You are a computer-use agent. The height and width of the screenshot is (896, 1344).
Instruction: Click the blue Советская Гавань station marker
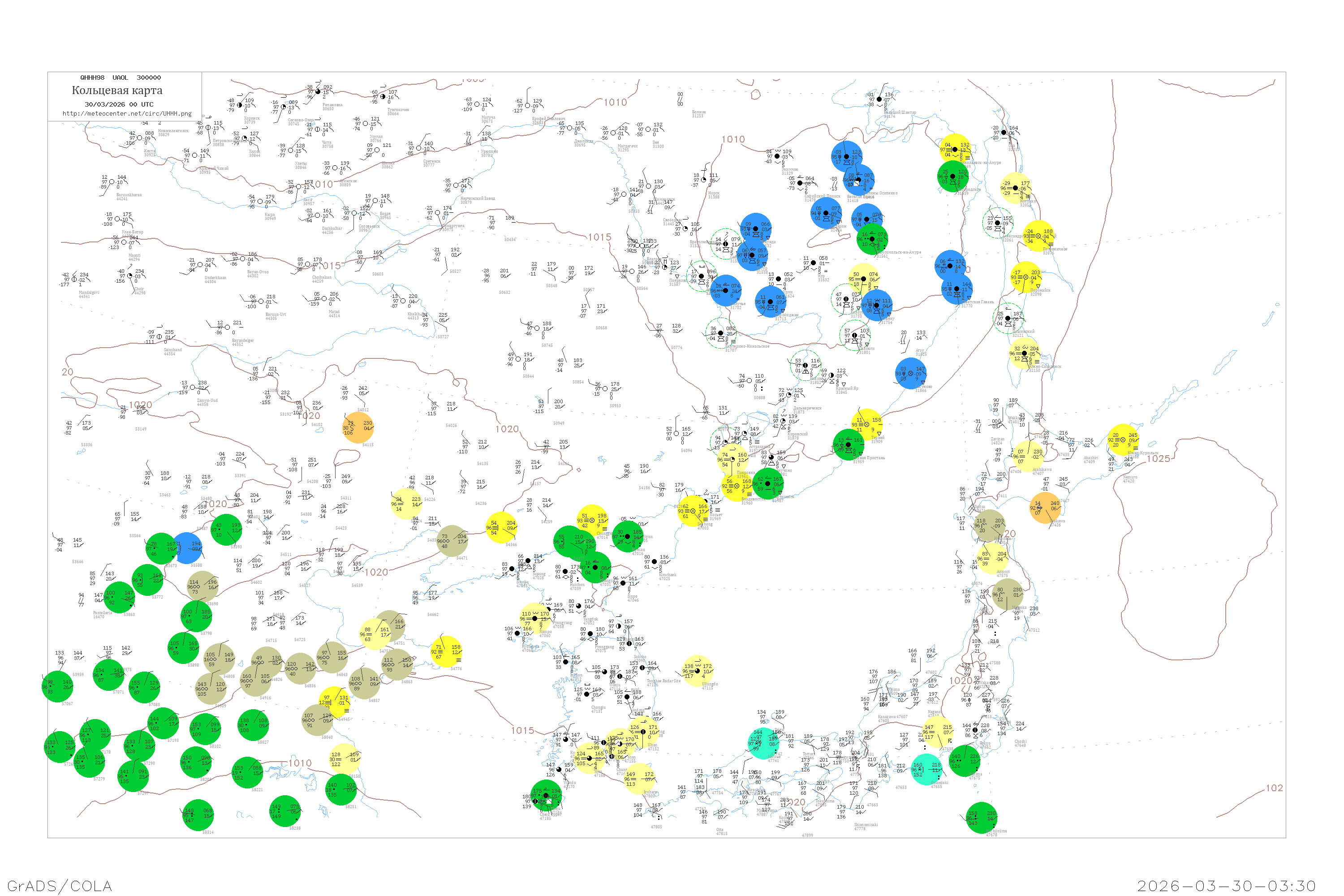[x=956, y=289]
